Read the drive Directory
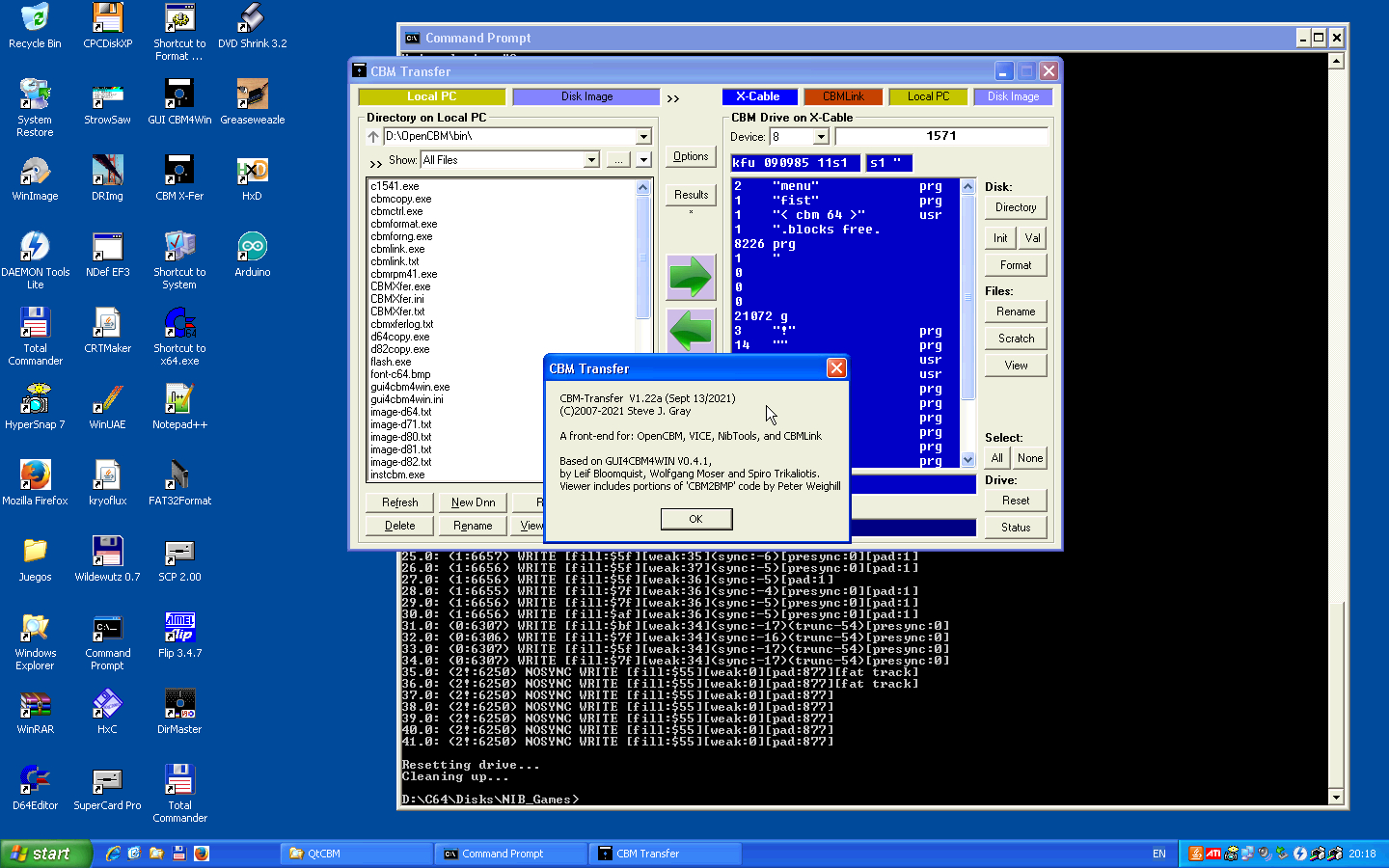The image size is (1389, 868). click(x=1016, y=207)
